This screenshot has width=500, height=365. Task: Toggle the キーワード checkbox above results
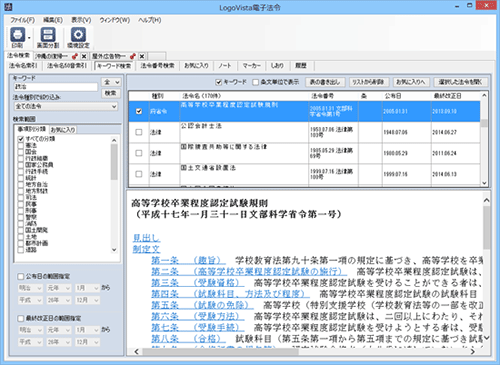click(x=219, y=82)
